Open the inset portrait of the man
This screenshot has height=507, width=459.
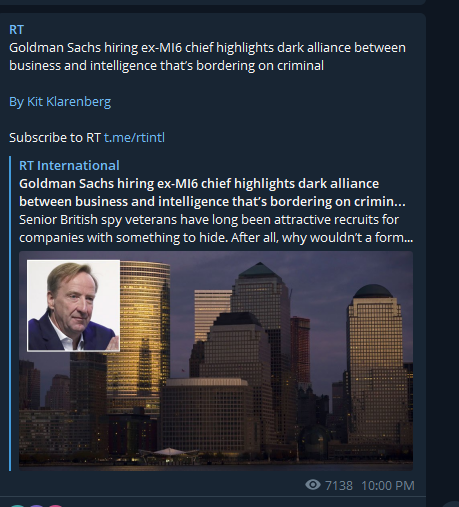click(73, 306)
